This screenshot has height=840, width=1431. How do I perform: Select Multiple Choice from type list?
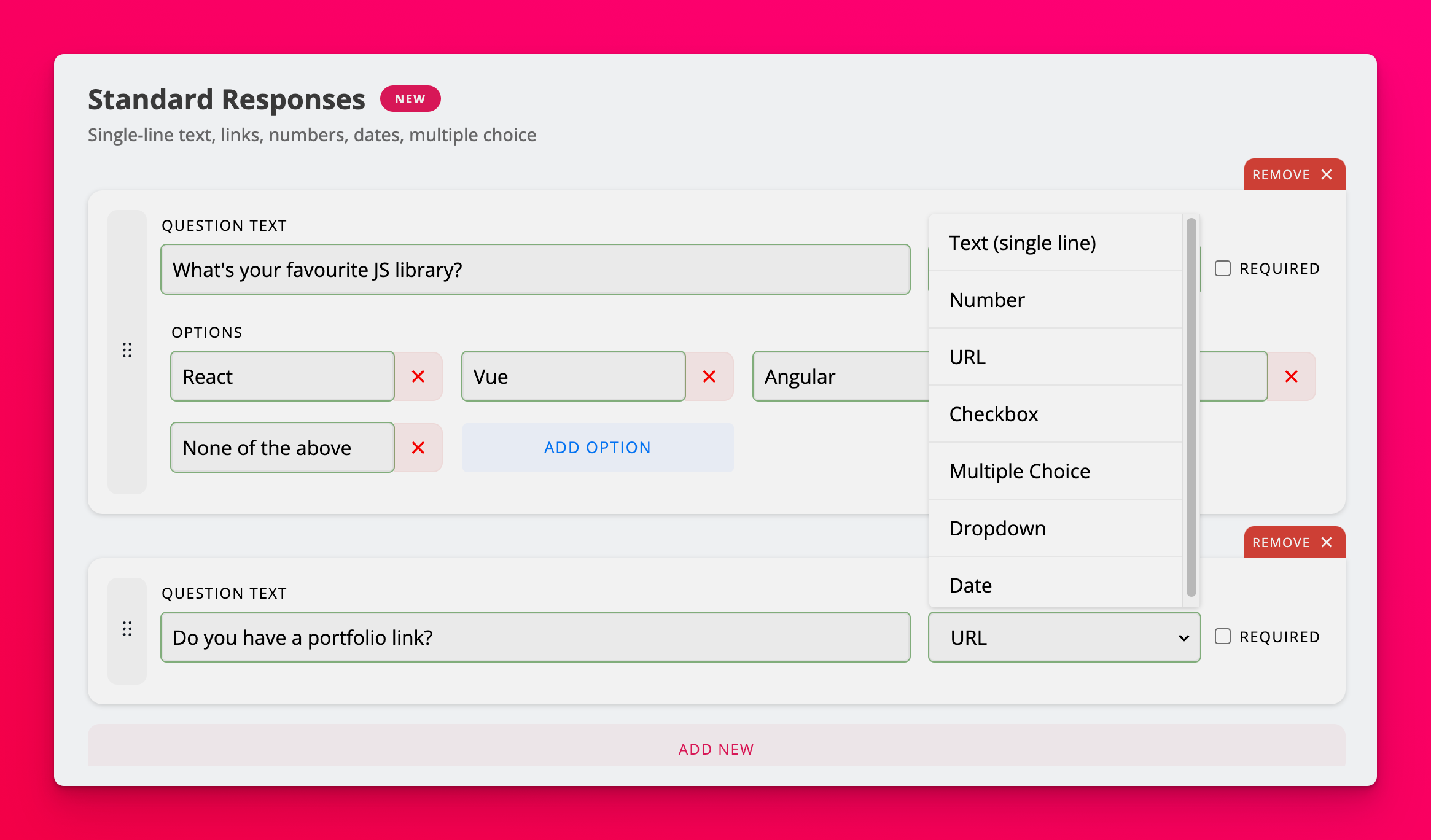(x=1020, y=471)
